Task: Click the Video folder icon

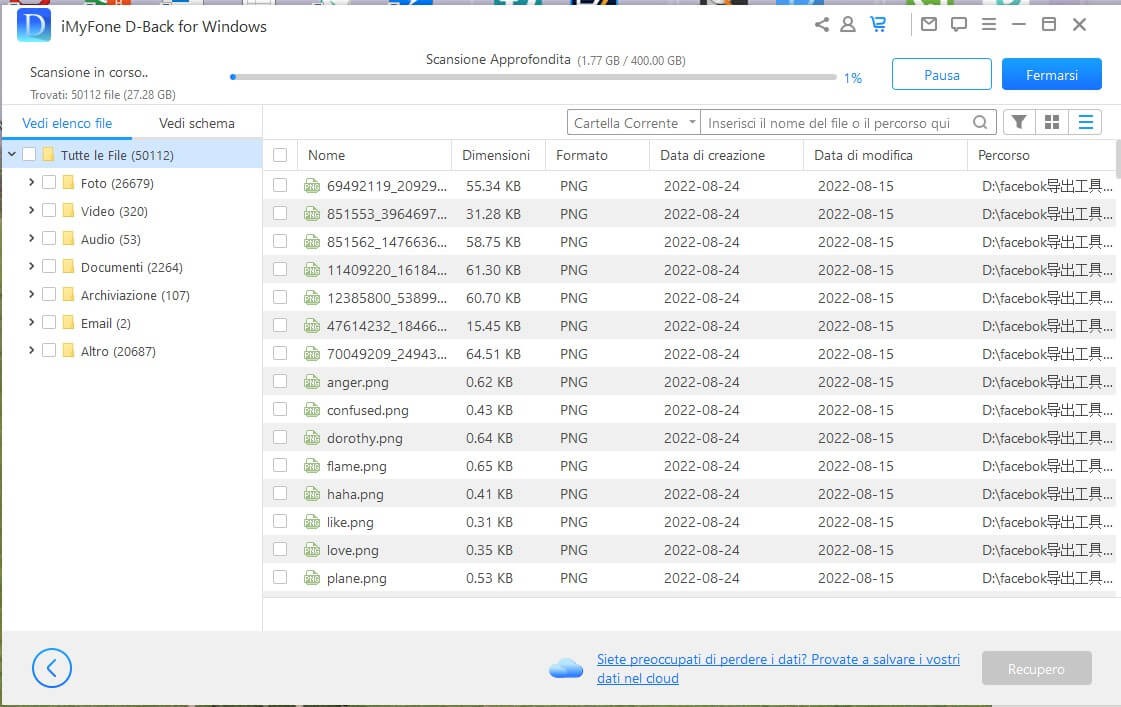Action: (x=69, y=210)
